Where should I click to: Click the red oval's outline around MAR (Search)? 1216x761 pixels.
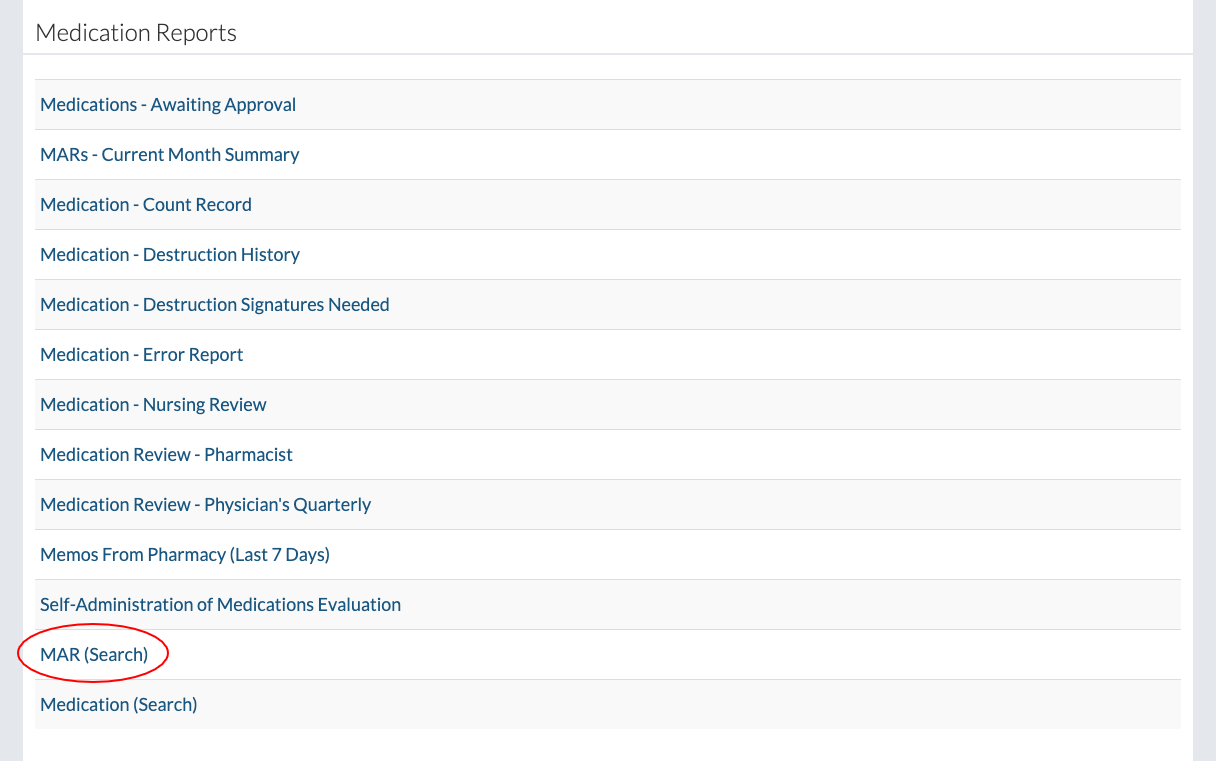point(169,655)
